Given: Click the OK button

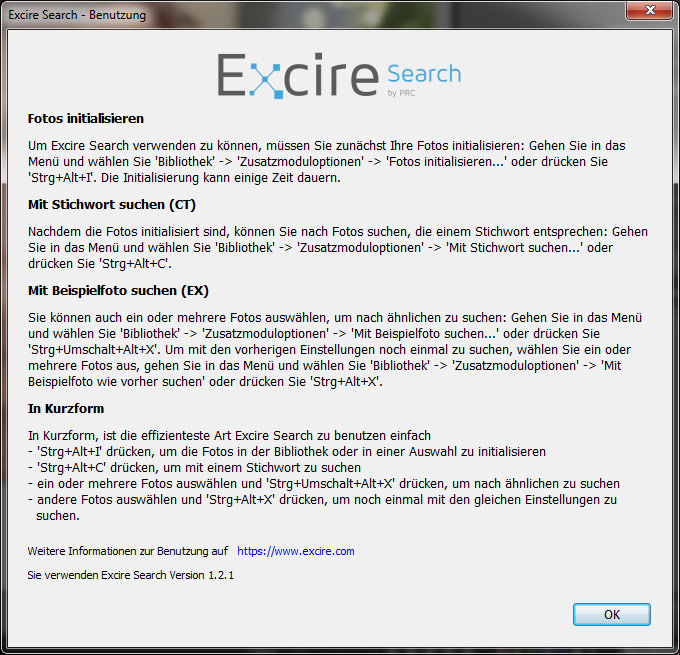Looking at the screenshot, I should click(611, 614).
